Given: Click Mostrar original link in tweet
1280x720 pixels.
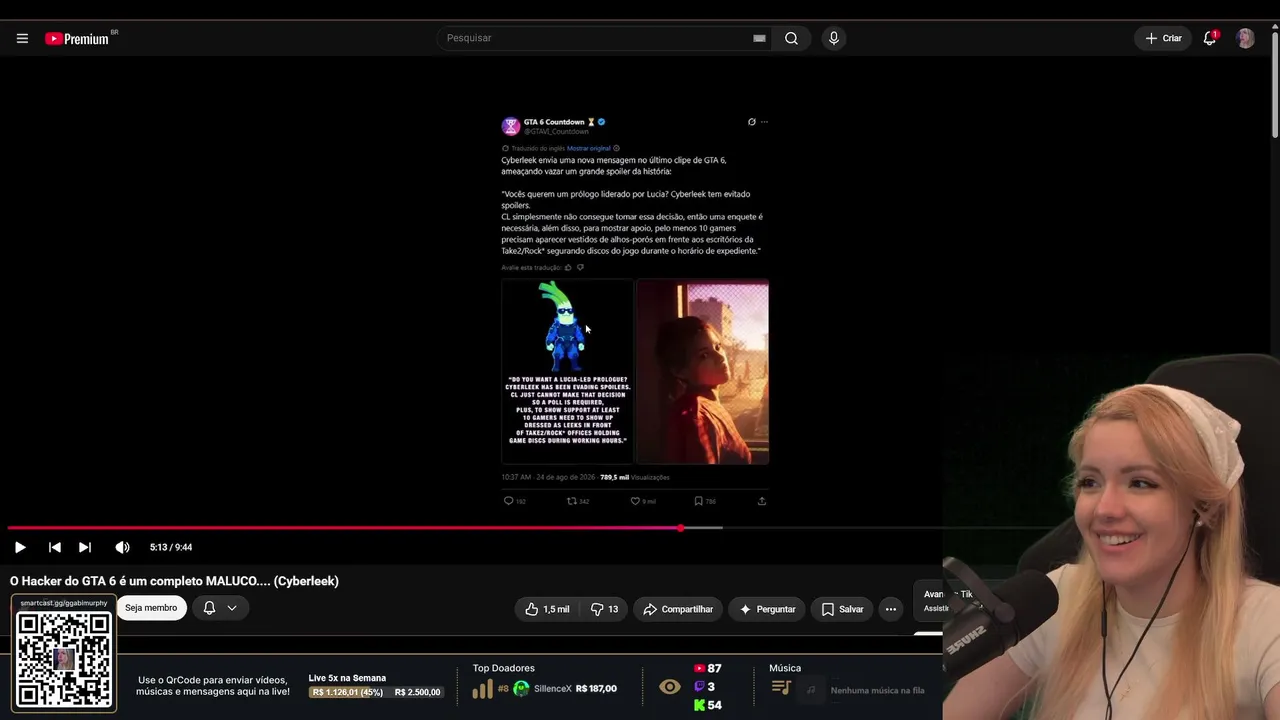Looking at the screenshot, I should click(x=588, y=148).
